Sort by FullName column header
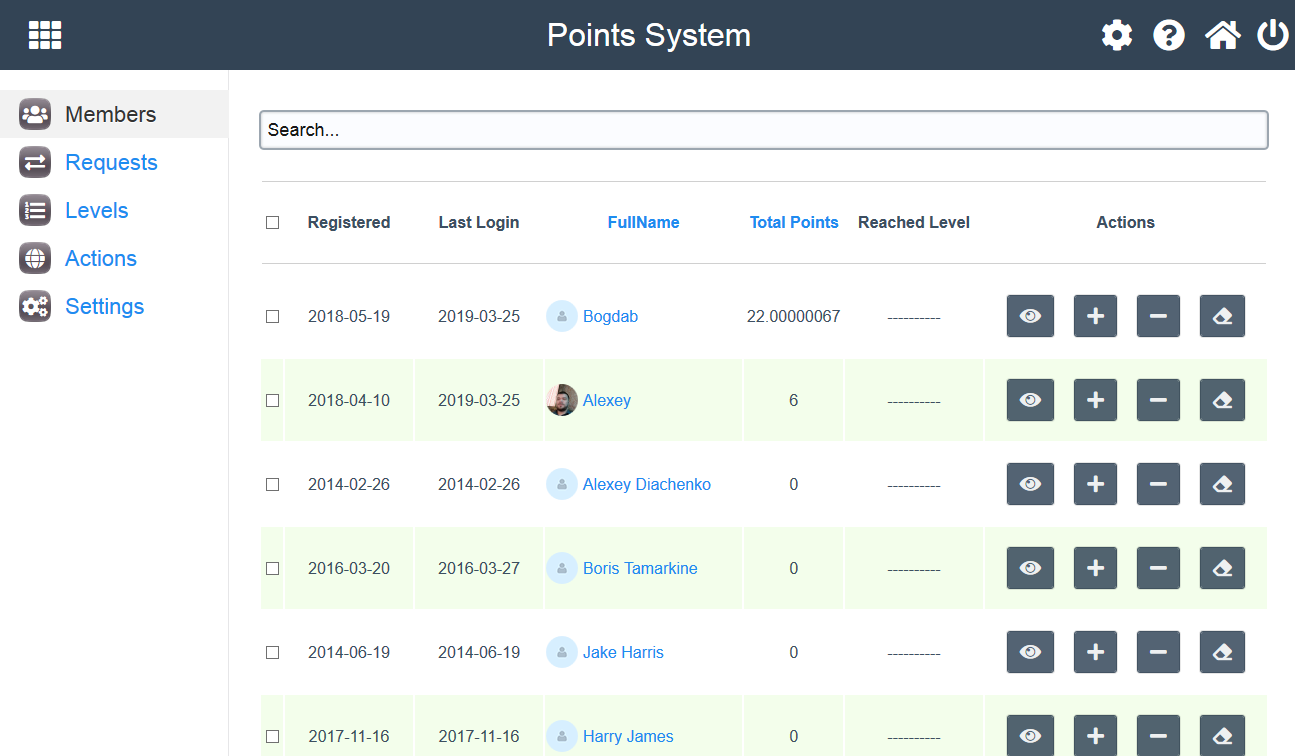The width and height of the screenshot is (1295, 756). [643, 222]
